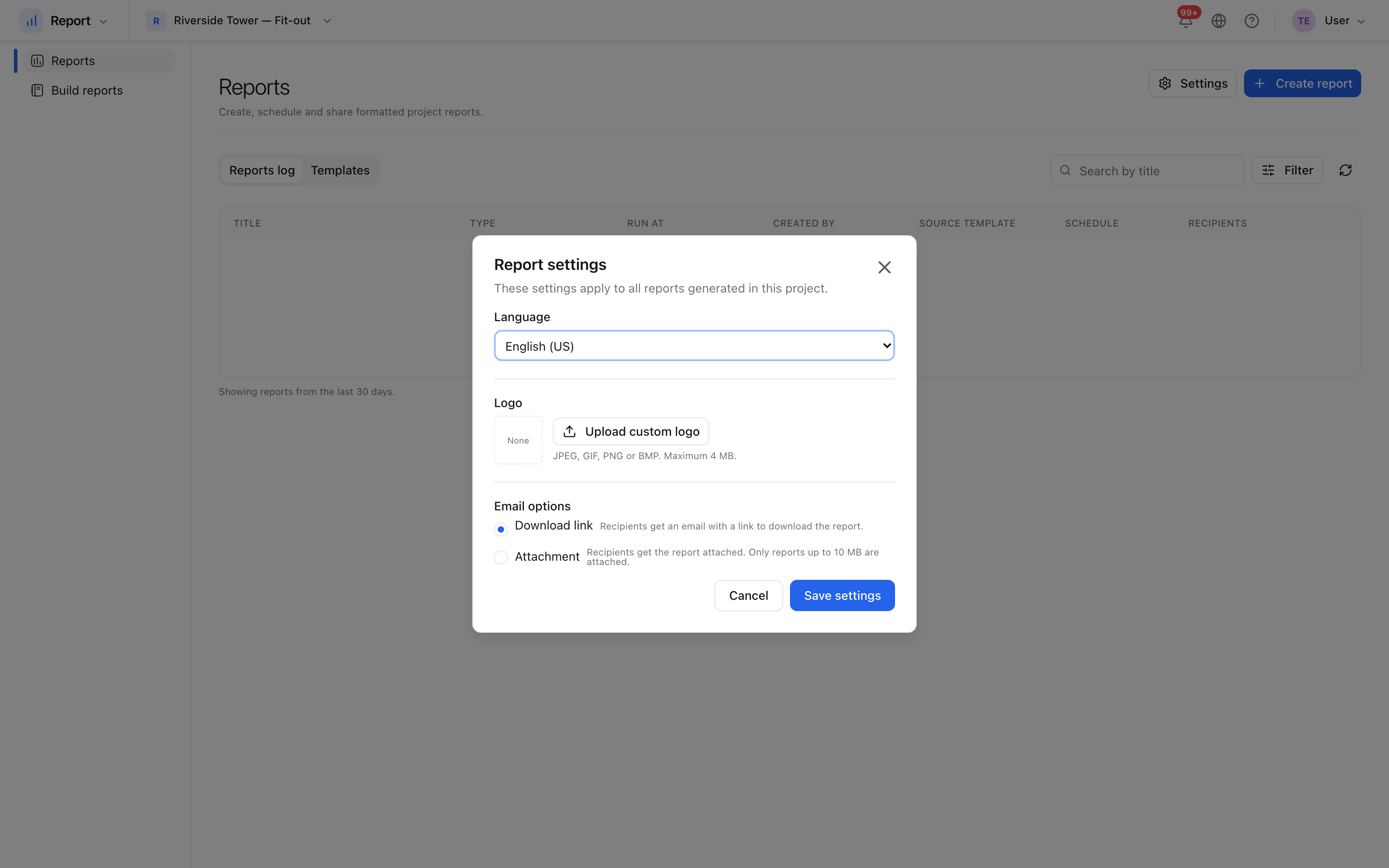
Task: Switch to the Templates tab
Action: (340, 171)
